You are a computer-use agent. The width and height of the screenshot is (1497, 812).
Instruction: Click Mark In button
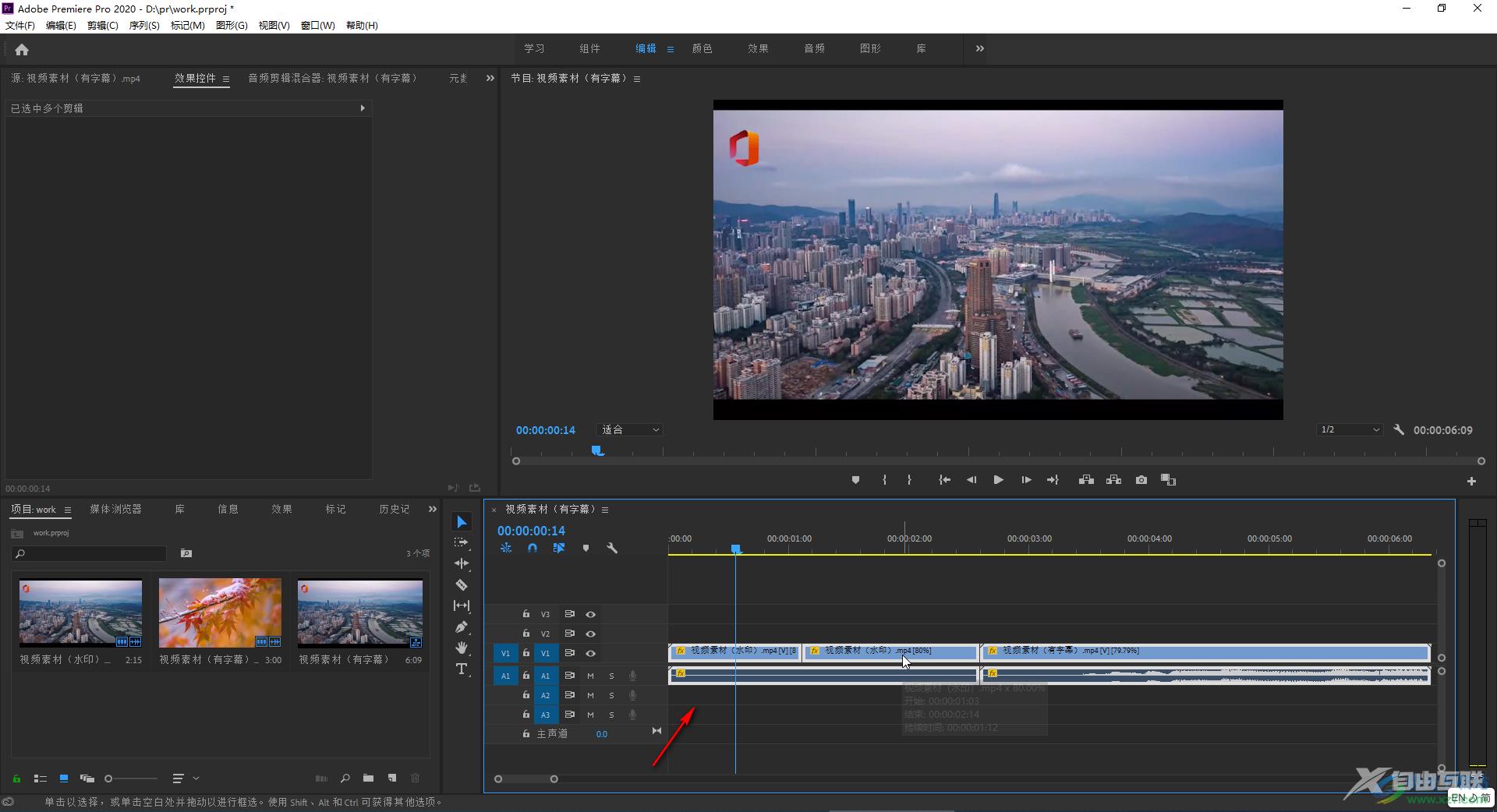884,480
